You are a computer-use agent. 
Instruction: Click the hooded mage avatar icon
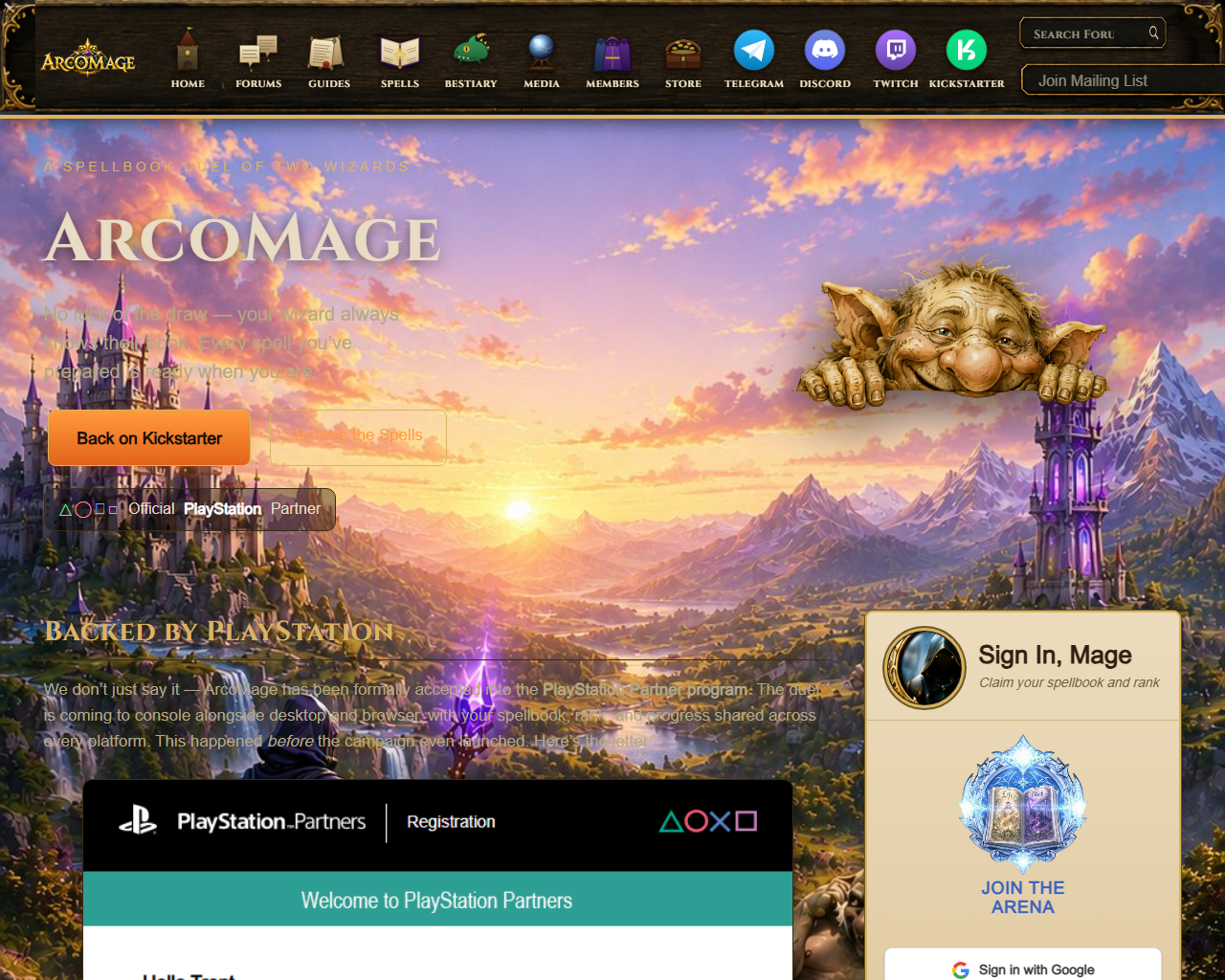pyautogui.click(x=924, y=668)
